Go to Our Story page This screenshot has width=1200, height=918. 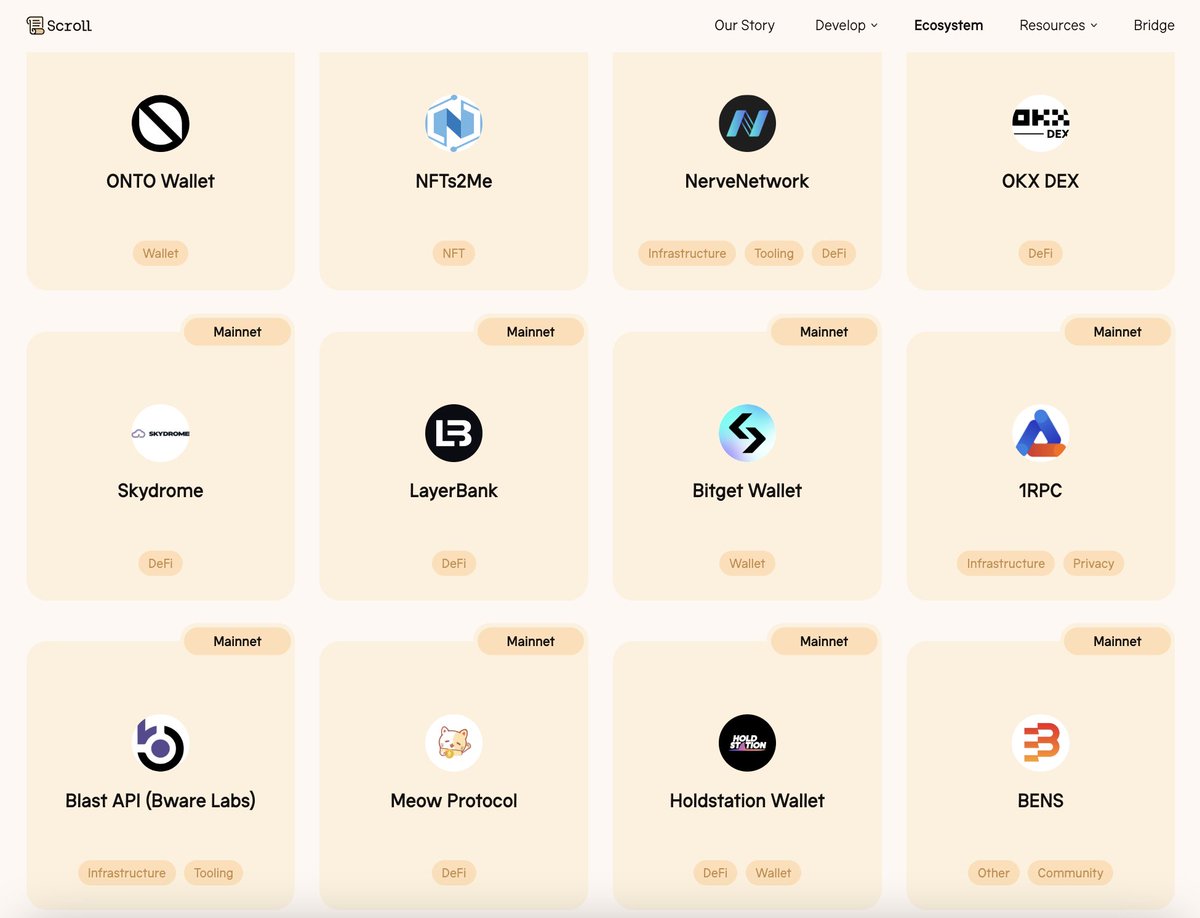pyautogui.click(x=744, y=25)
